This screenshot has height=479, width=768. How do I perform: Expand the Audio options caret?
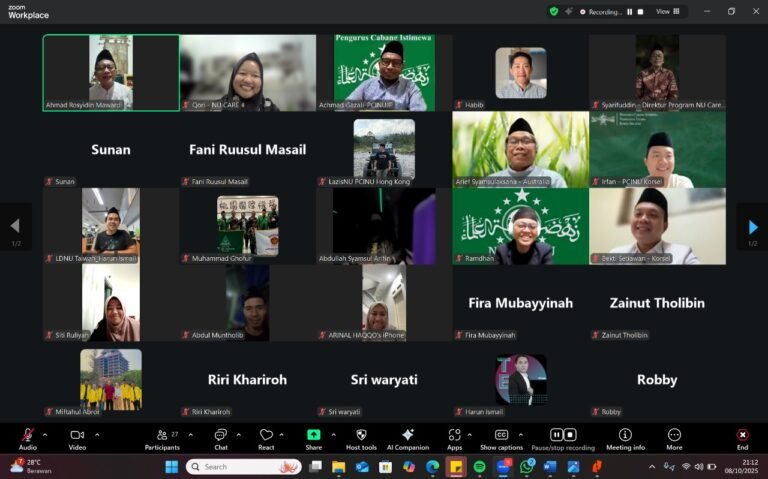click(44, 434)
